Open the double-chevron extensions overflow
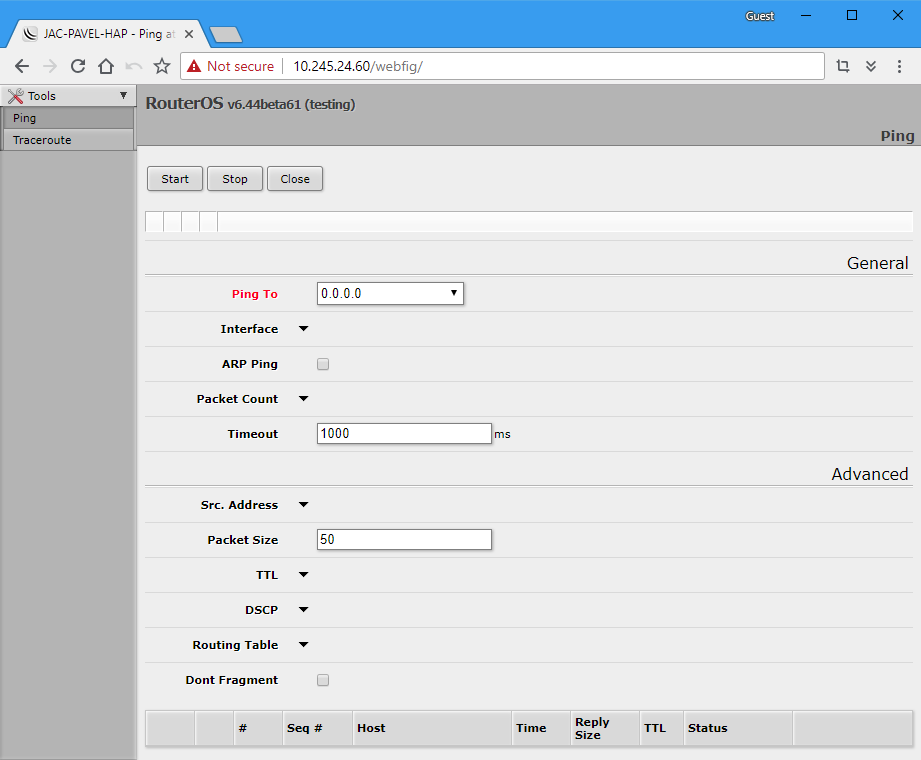 coord(871,66)
